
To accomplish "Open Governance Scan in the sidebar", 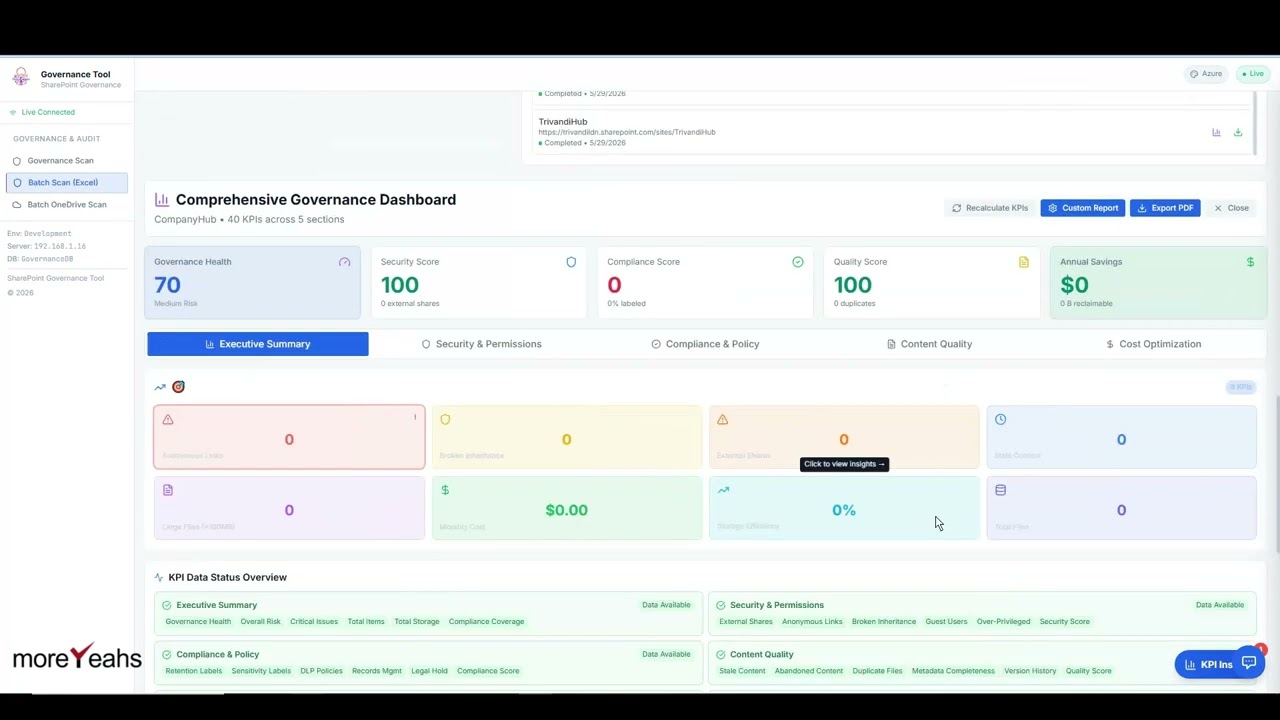I will (66, 160).
